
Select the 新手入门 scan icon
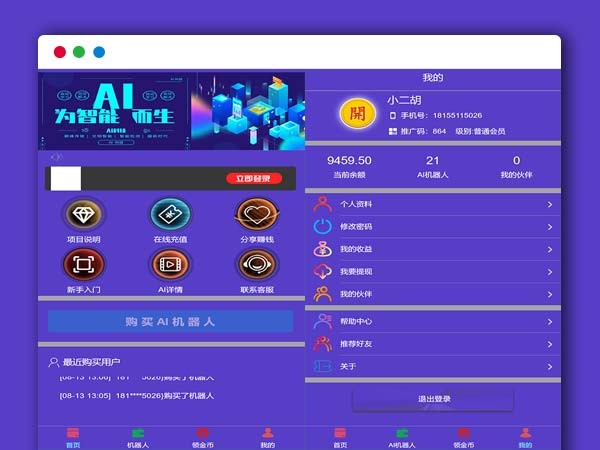coord(84,265)
